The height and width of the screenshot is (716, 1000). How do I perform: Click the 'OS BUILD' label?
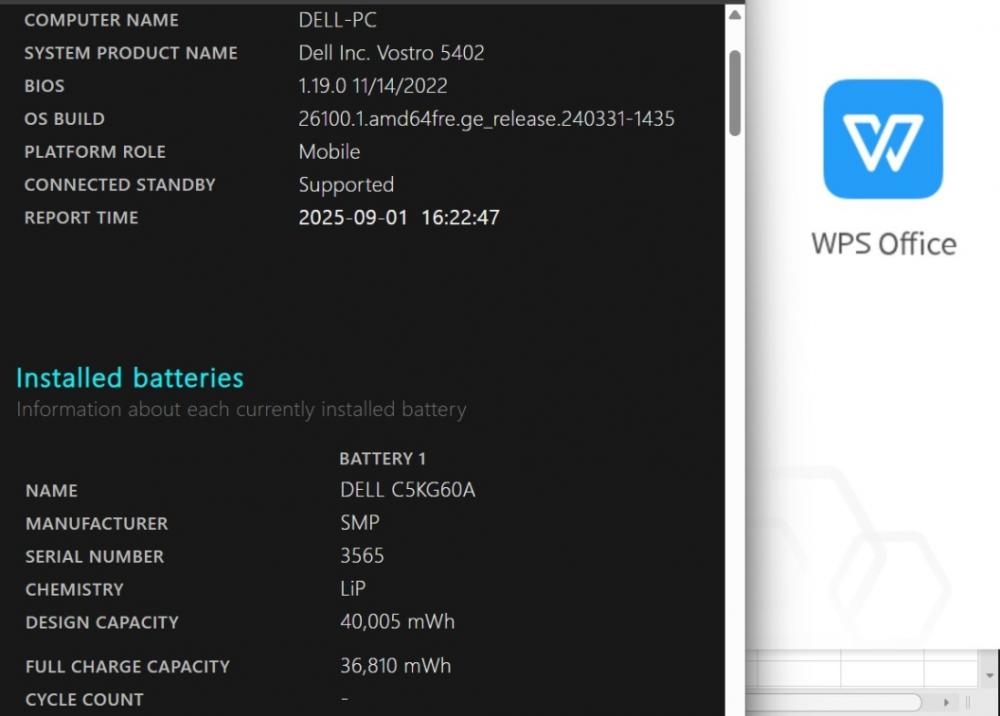(64, 119)
